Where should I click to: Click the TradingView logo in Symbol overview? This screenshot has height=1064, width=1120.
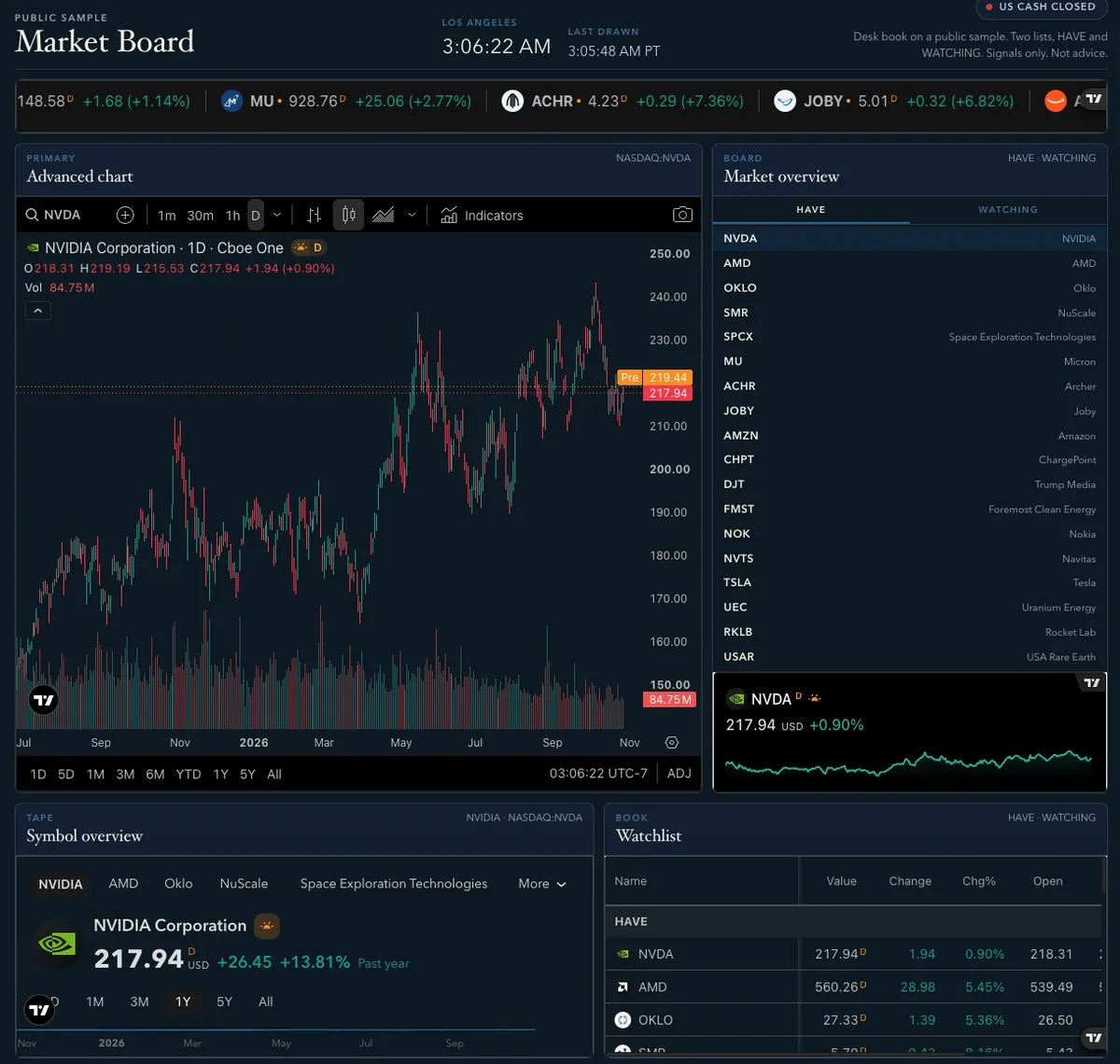39,1010
